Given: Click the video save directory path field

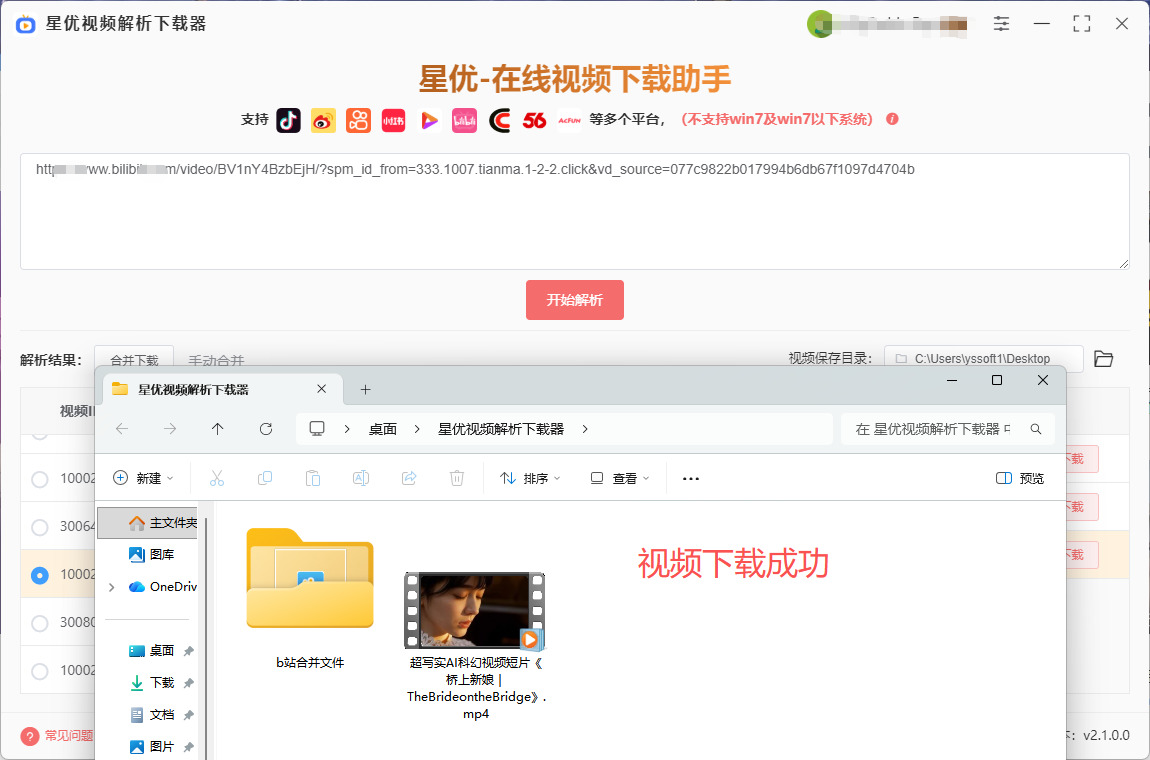Looking at the screenshot, I should pyautogui.click(x=984, y=359).
